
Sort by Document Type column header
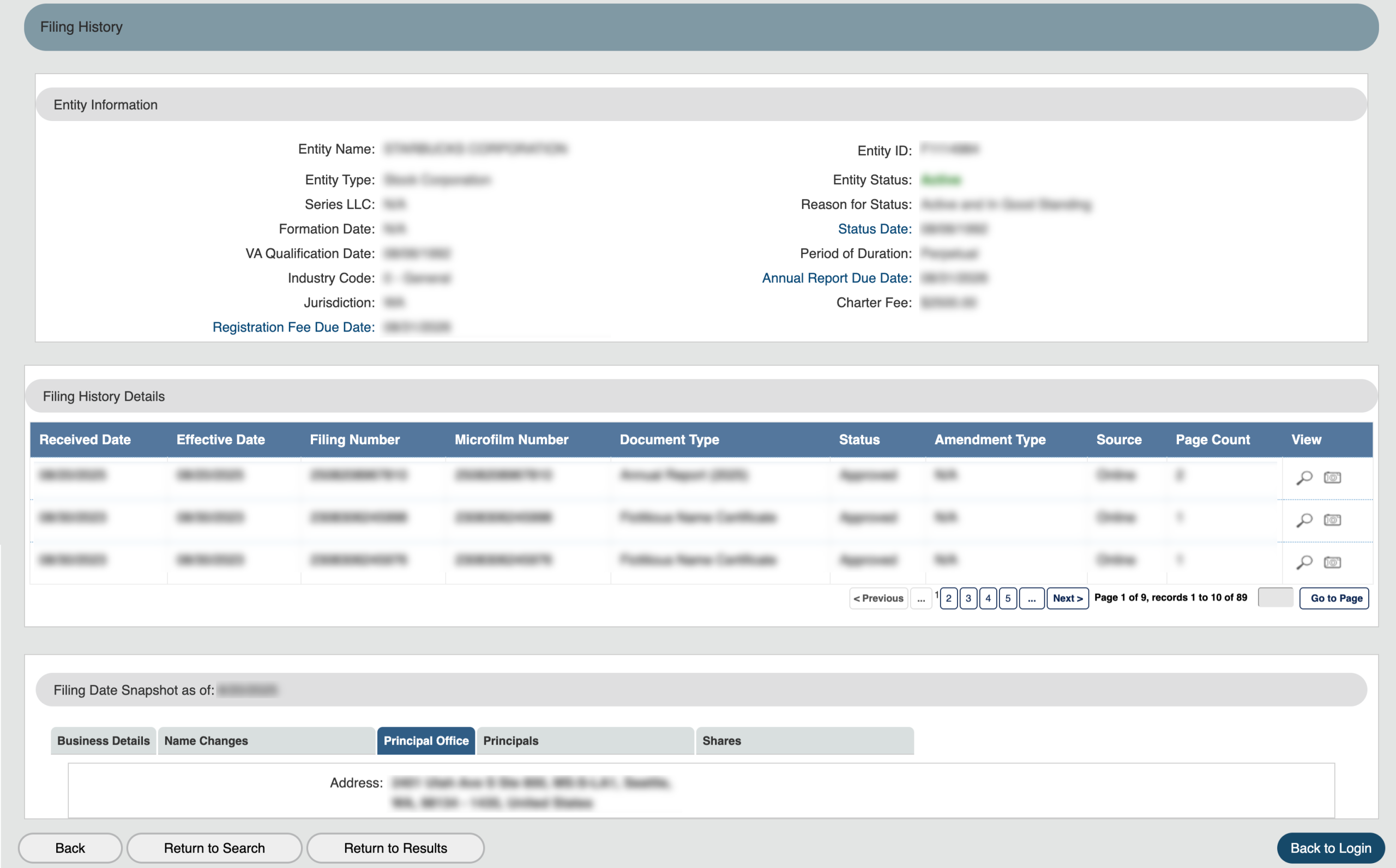pyautogui.click(x=669, y=440)
